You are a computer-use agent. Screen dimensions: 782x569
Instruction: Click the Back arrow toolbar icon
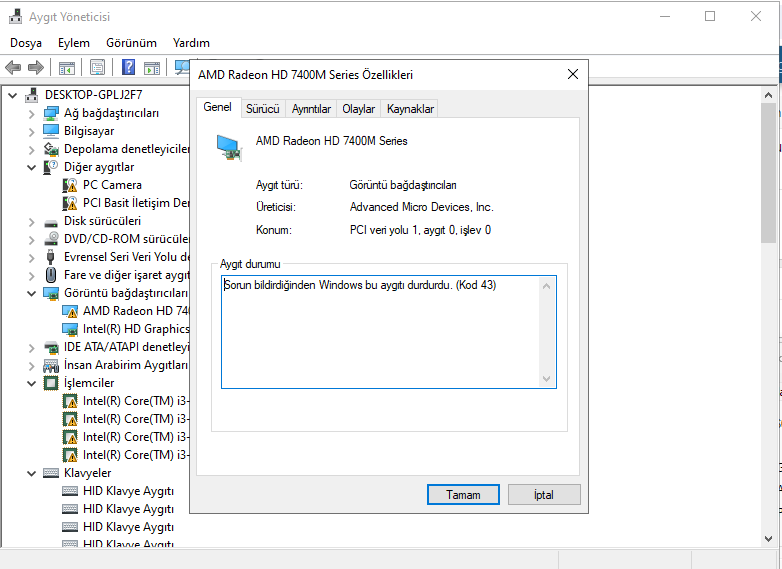(x=13, y=67)
